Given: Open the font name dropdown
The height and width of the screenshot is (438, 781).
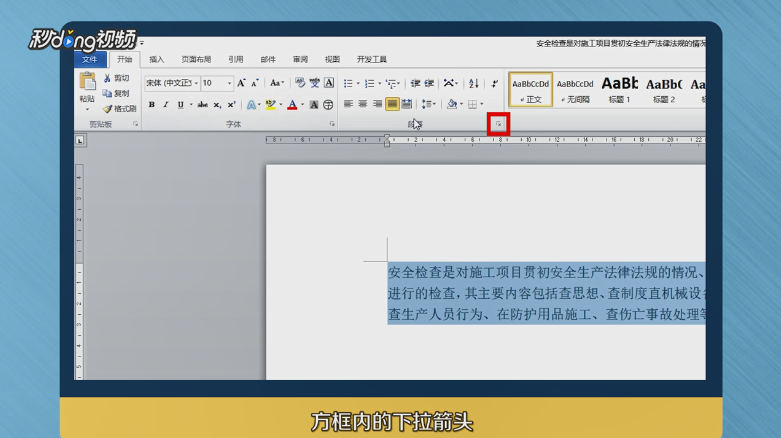Looking at the screenshot, I should coord(196,83).
